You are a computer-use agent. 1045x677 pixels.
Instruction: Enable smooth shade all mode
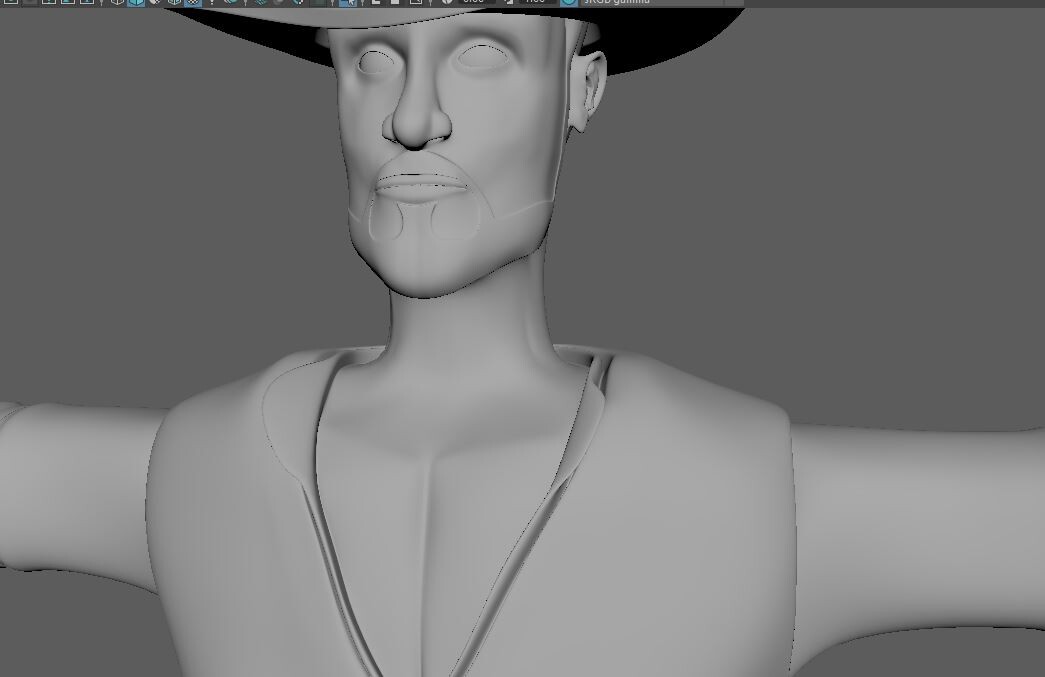click(138, 3)
